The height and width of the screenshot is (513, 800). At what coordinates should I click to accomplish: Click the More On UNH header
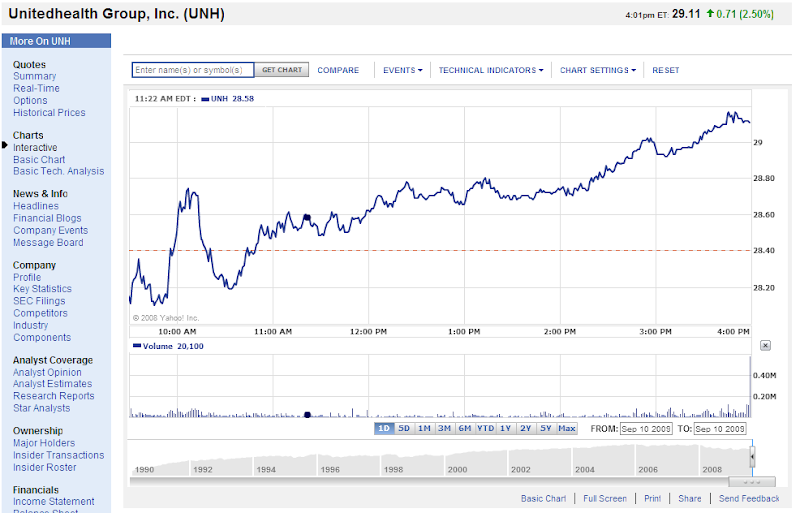[56, 41]
